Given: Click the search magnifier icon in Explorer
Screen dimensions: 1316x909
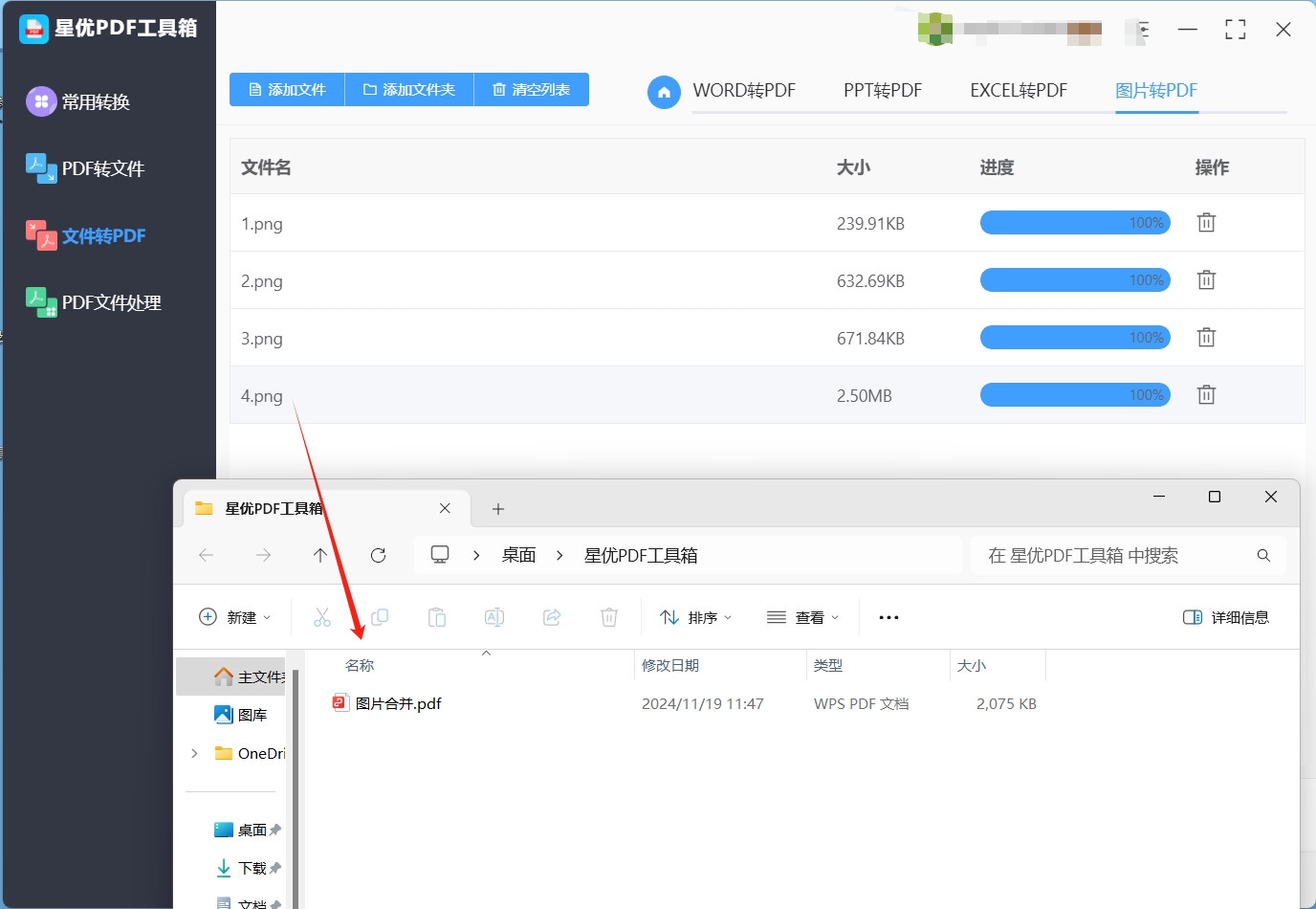Looking at the screenshot, I should pos(1263,555).
